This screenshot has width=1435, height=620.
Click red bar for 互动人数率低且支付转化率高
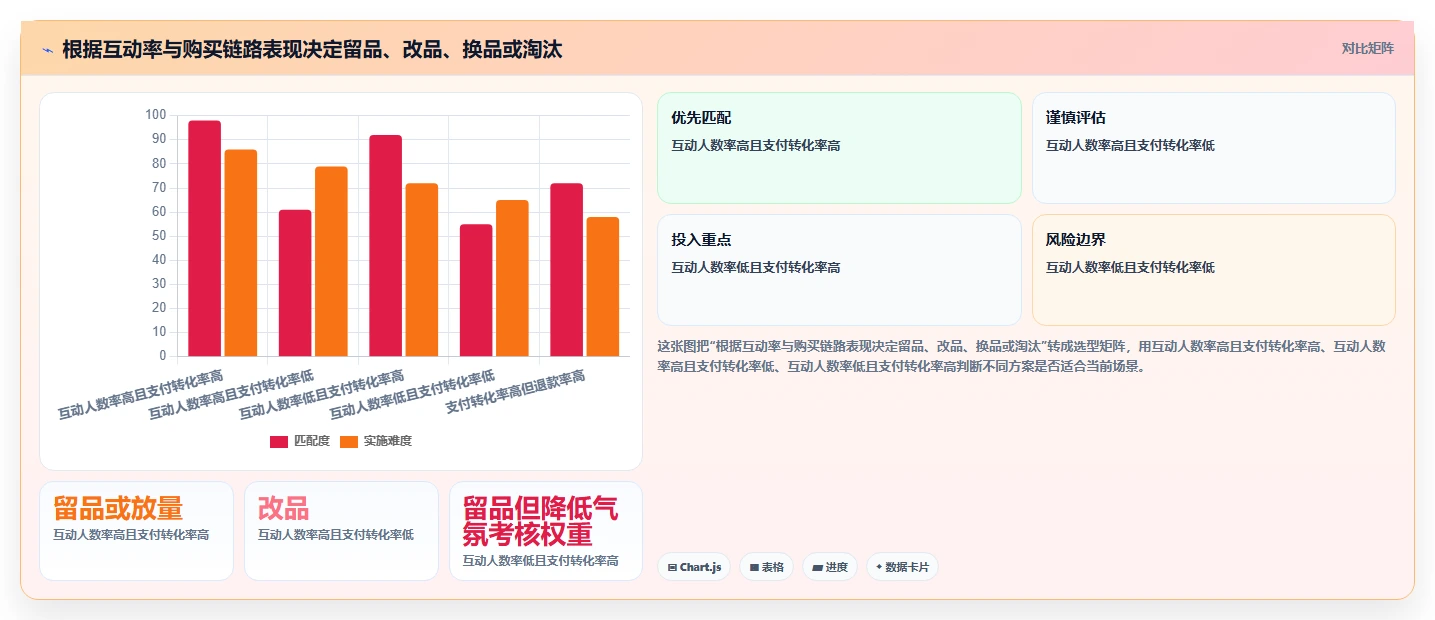coord(385,245)
